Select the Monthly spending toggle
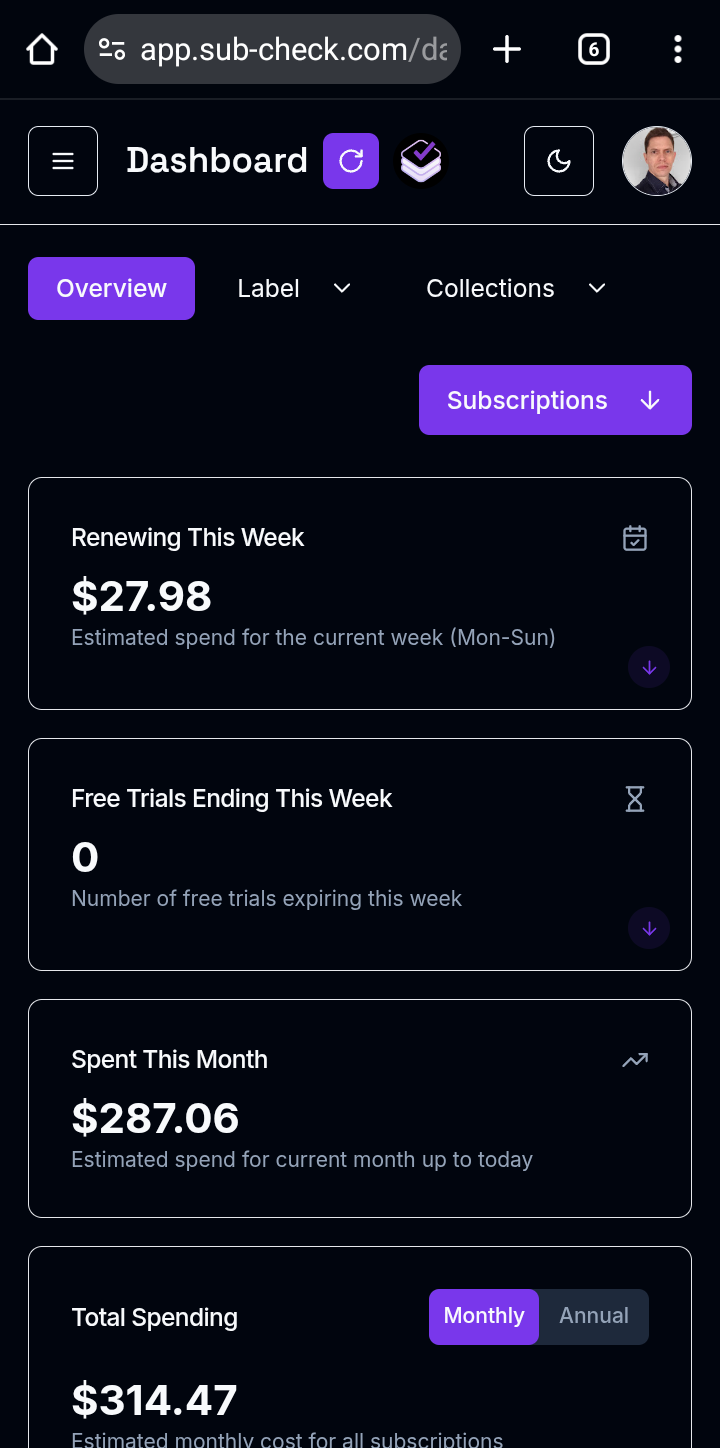 [x=483, y=1316]
